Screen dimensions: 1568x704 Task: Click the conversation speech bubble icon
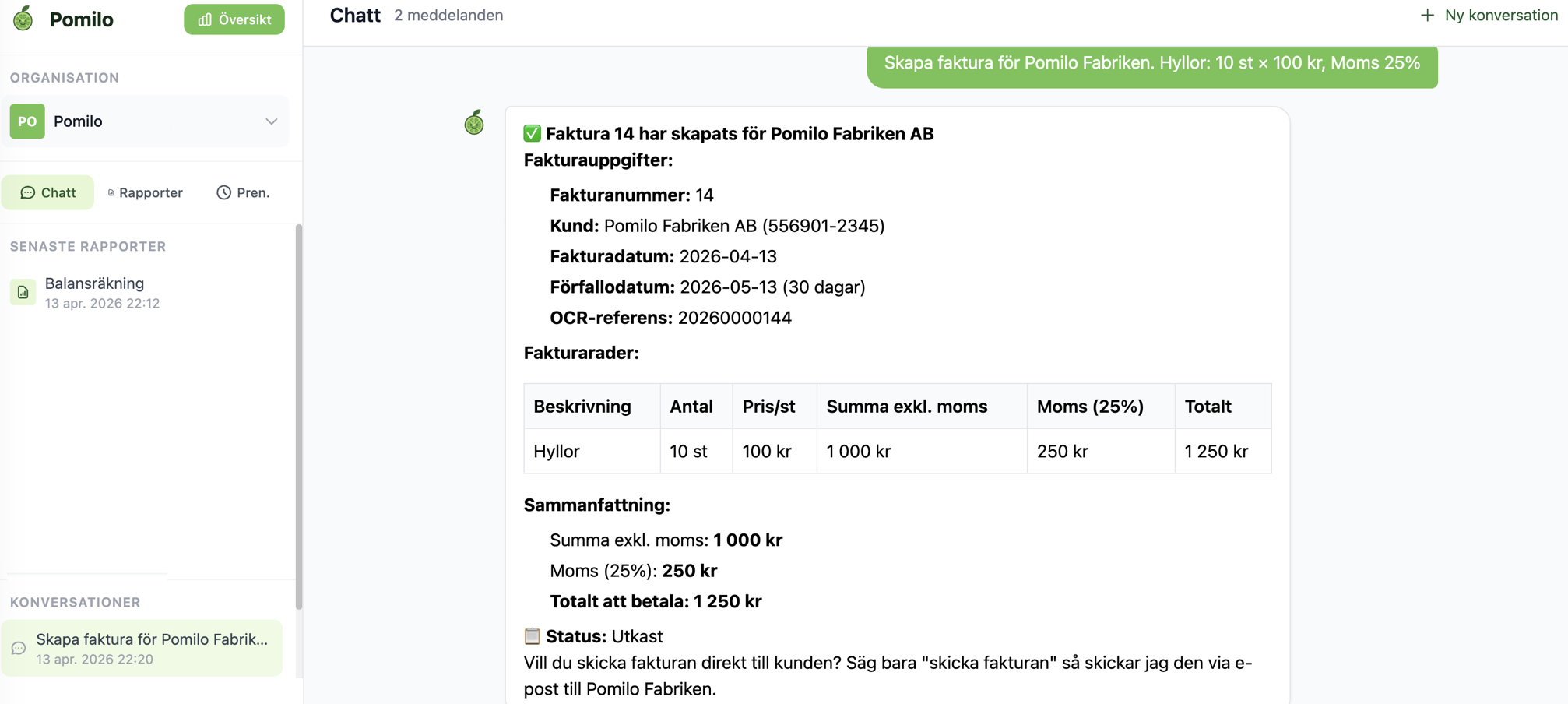point(19,648)
